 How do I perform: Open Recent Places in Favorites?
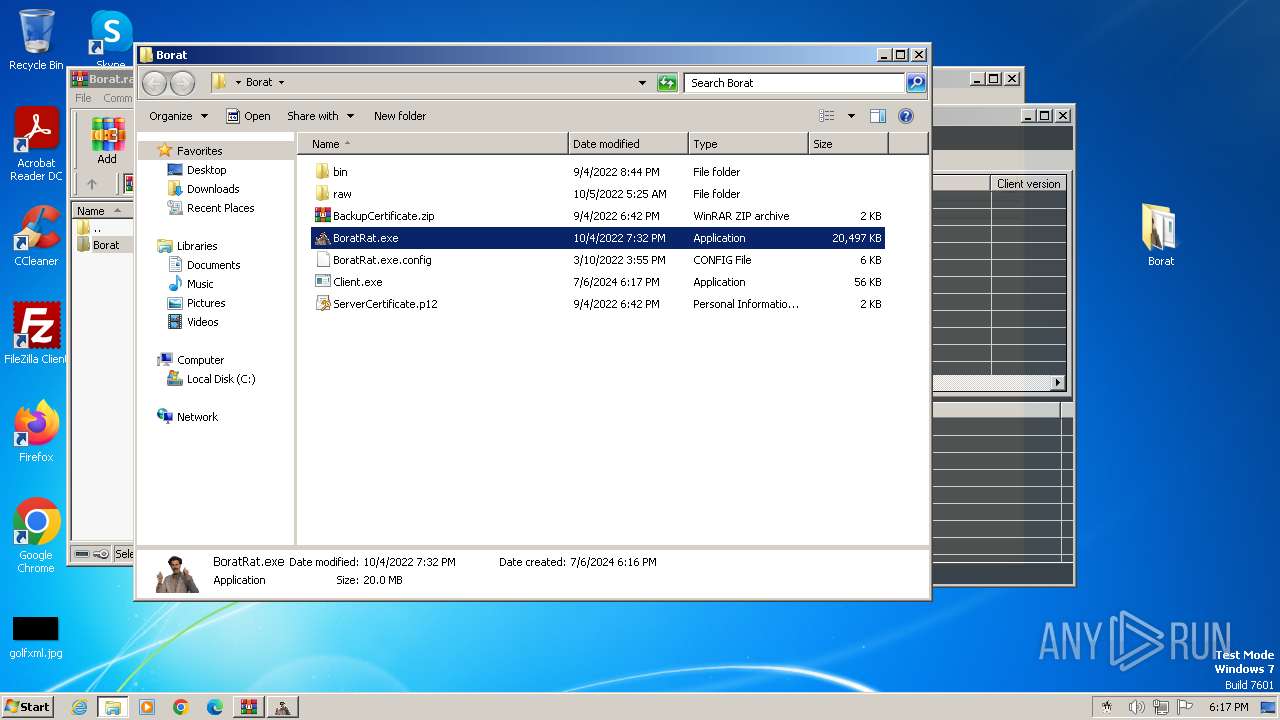220,208
